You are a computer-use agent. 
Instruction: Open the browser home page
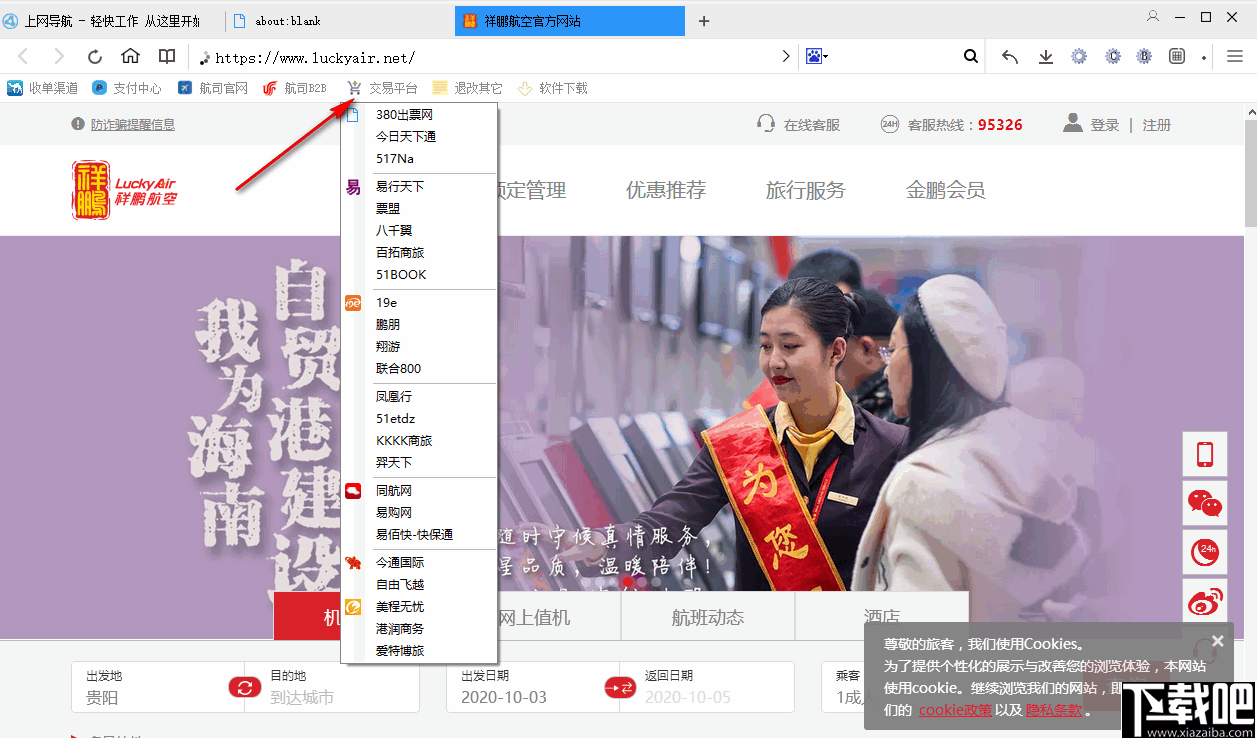pyautogui.click(x=131, y=57)
